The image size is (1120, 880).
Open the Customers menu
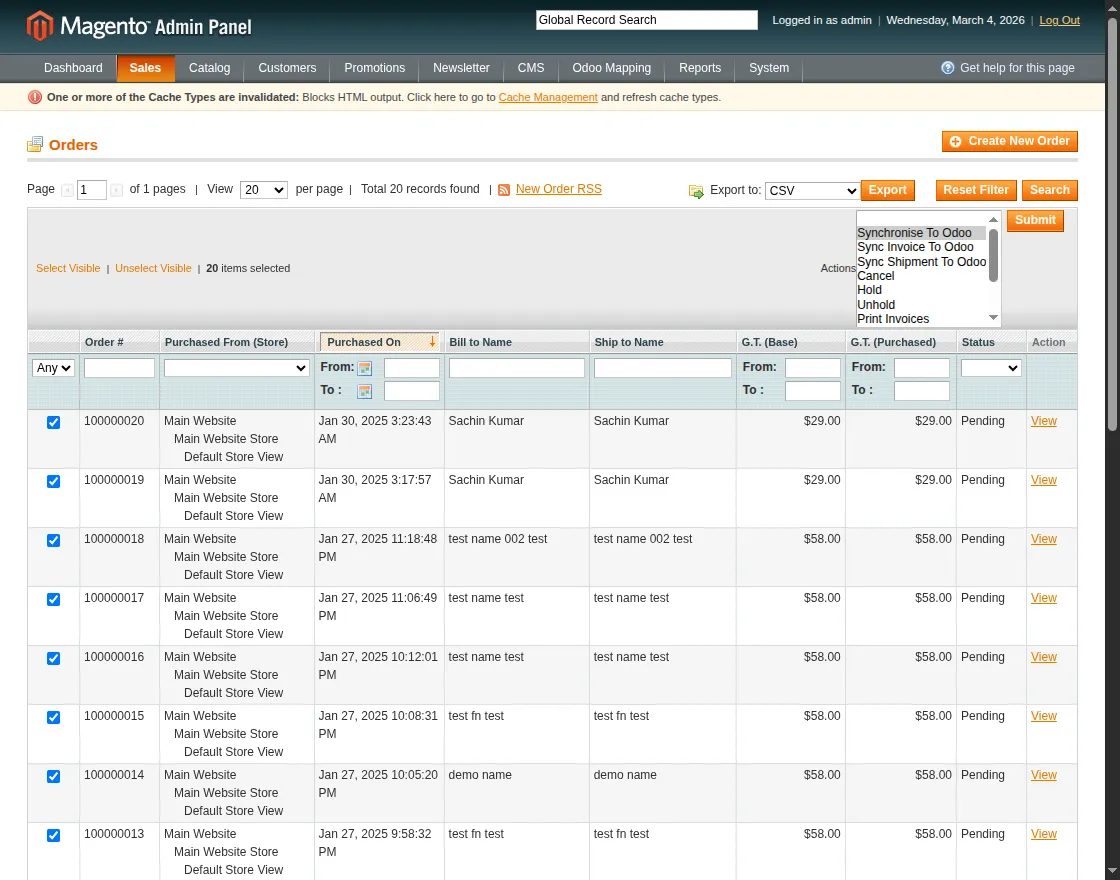coord(287,68)
